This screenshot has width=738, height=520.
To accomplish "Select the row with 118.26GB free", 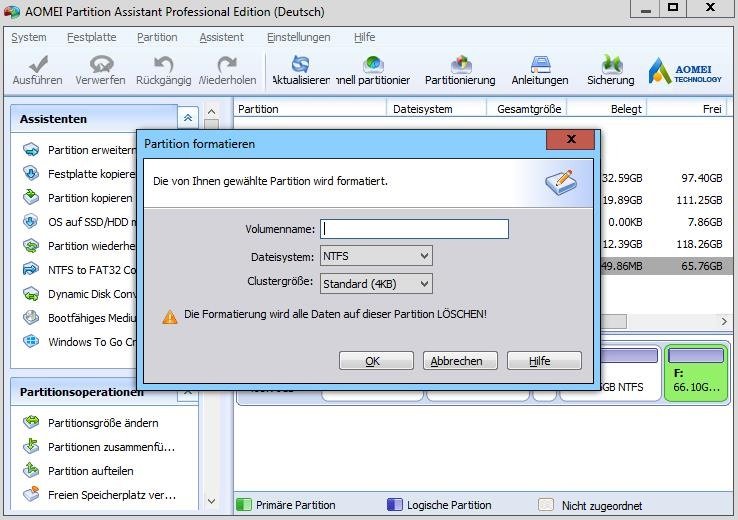I will (x=666, y=244).
